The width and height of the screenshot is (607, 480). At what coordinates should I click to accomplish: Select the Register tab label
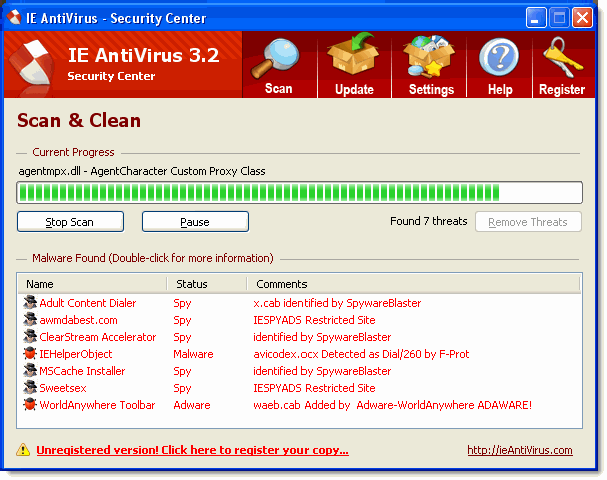click(562, 89)
